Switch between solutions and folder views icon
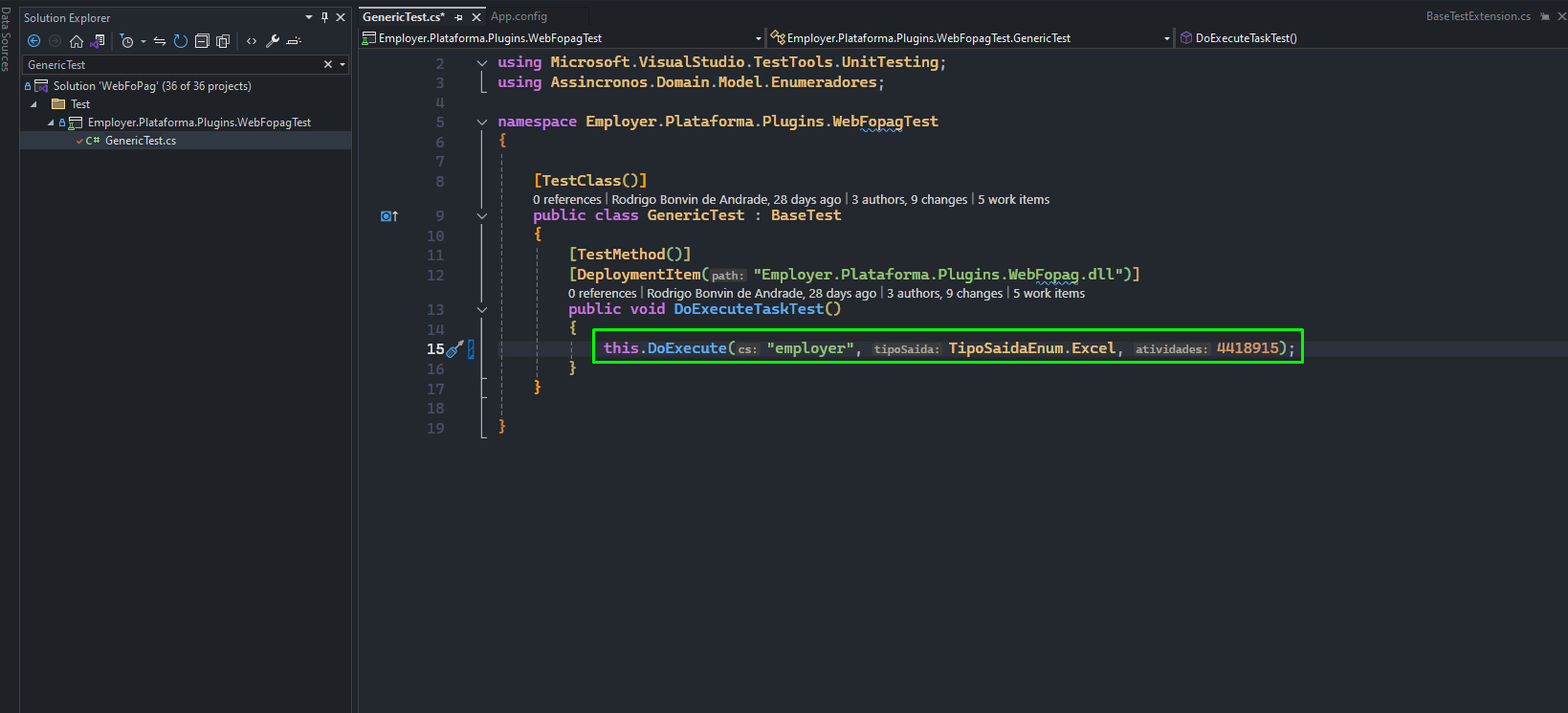Screen dimensions: 1568x713 (x=97, y=41)
